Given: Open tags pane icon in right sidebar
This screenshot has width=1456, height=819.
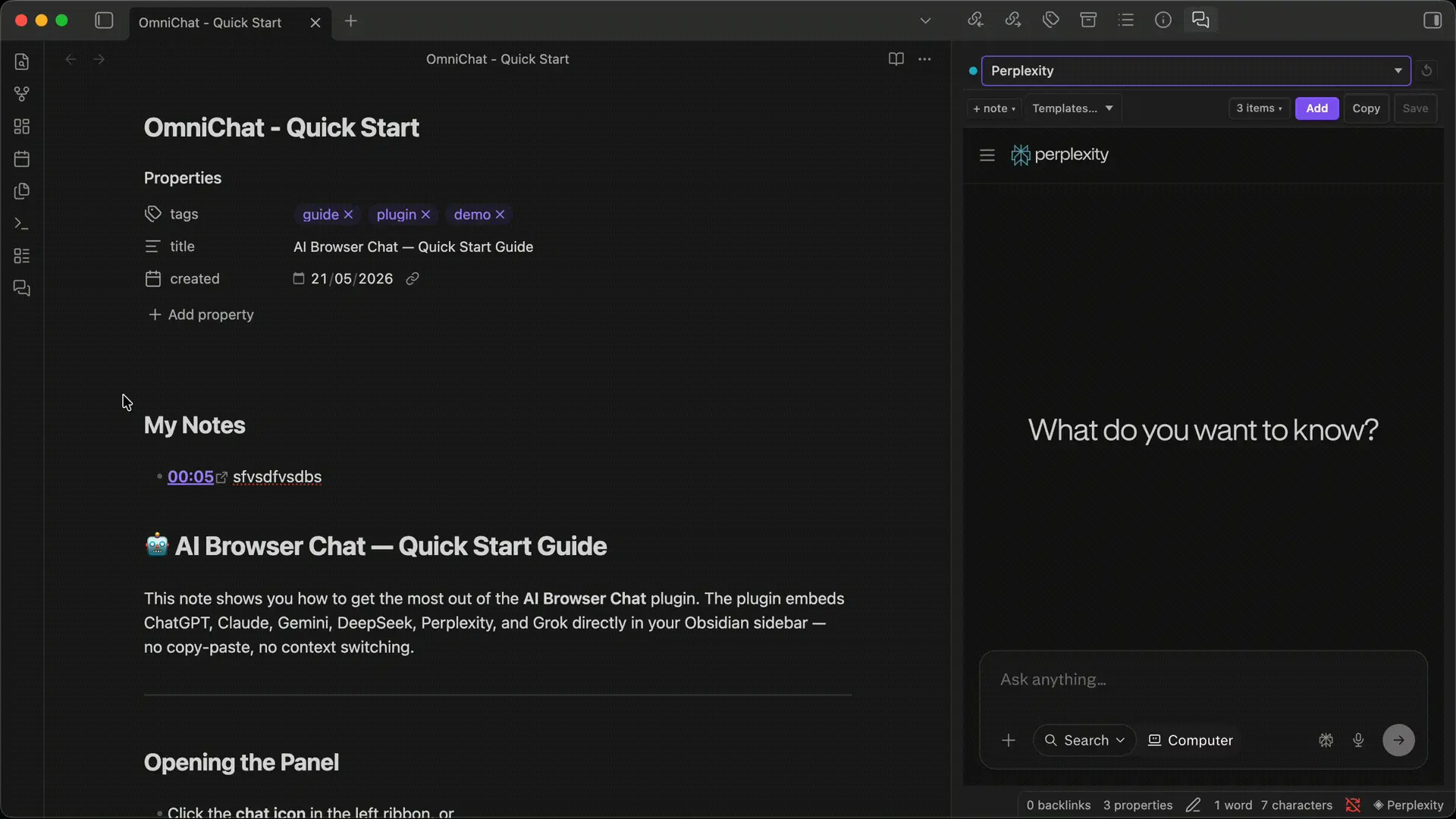Looking at the screenshot, I should (x=1051, y=20).
